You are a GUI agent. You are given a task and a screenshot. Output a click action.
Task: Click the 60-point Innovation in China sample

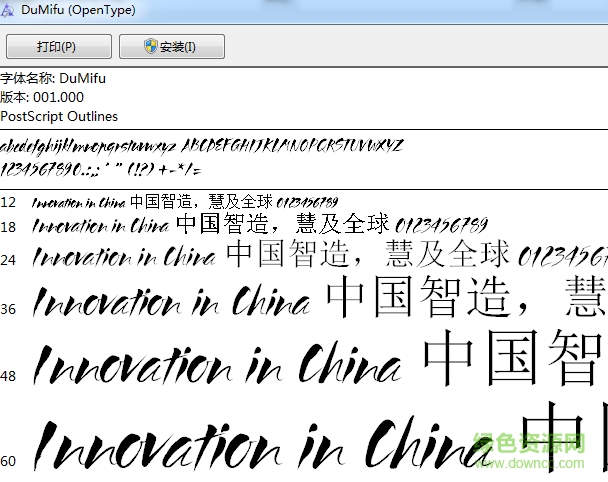click(x=262, y=443)
